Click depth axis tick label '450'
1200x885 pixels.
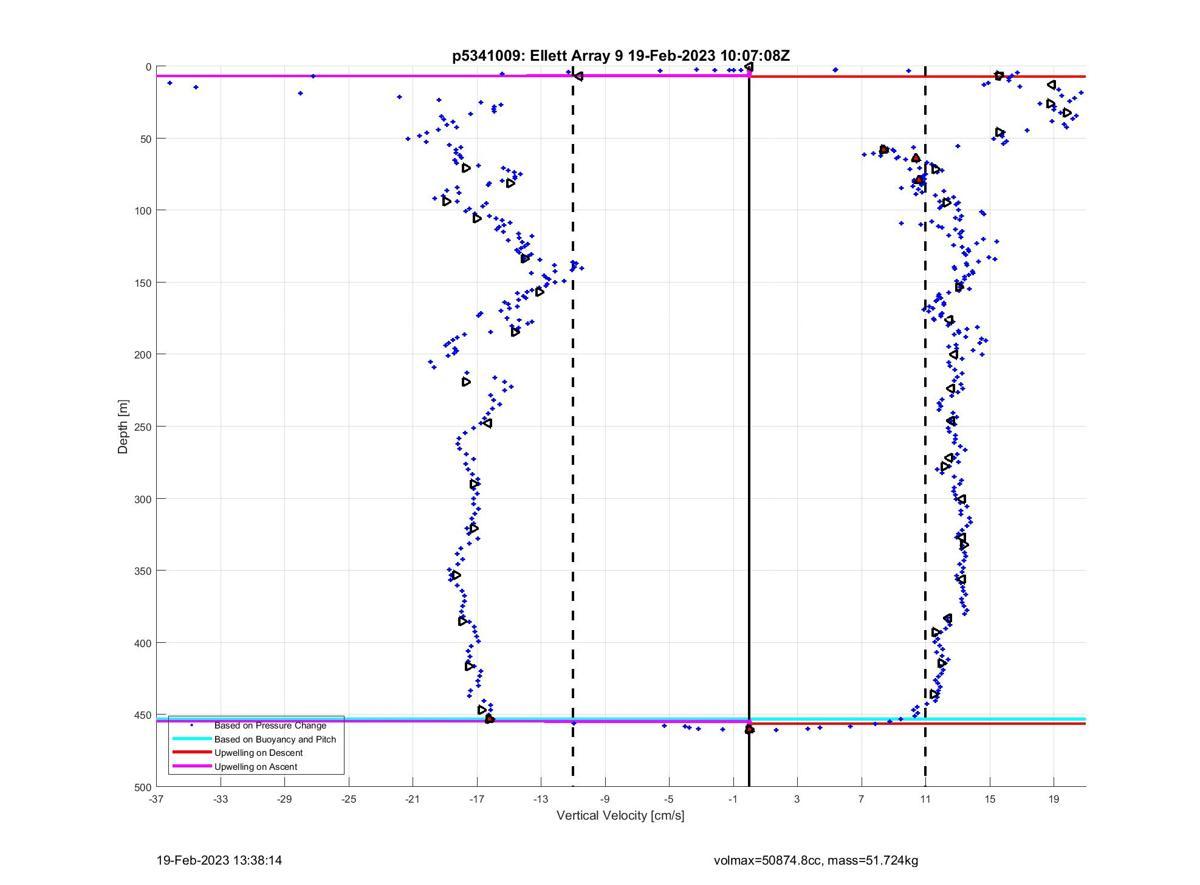coord(142,715)
